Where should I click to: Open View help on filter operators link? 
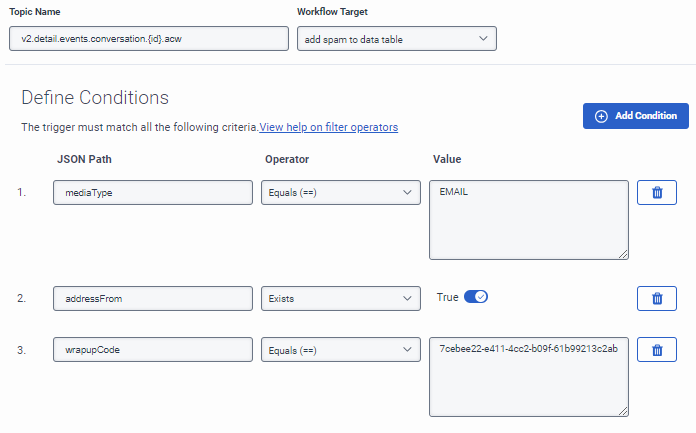click(329, 128)
